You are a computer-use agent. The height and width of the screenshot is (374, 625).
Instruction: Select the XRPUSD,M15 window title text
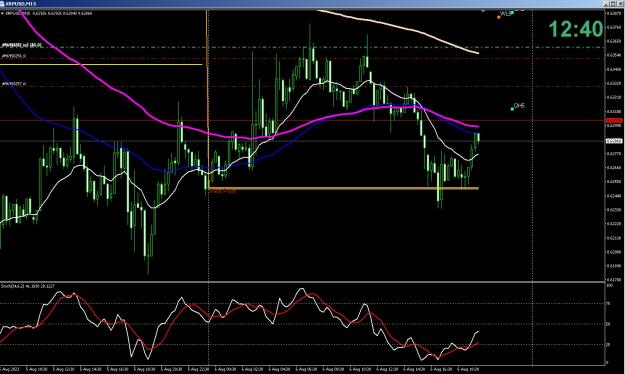click(x=21, y=4)
